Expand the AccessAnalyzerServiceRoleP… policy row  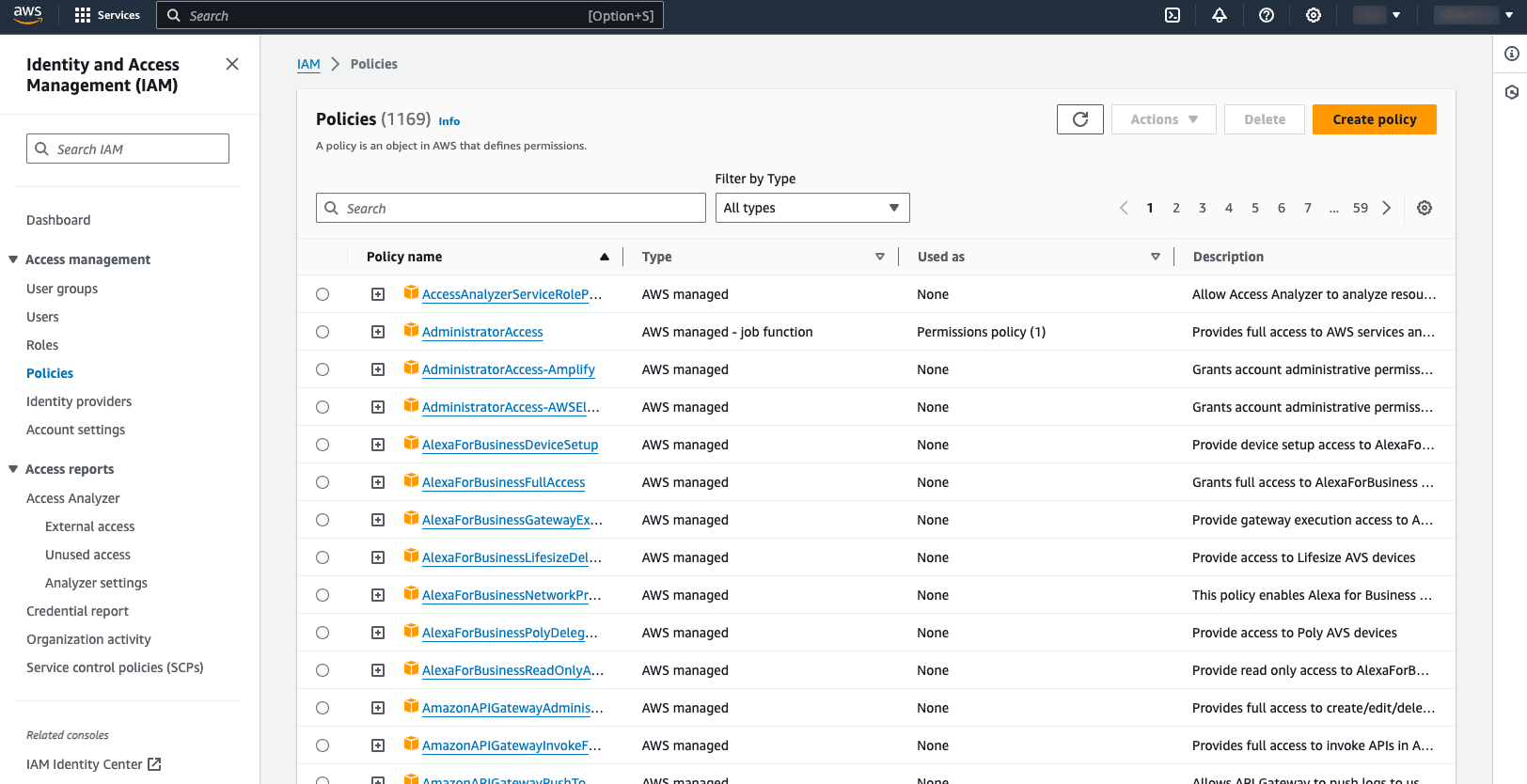pos(378,294)
